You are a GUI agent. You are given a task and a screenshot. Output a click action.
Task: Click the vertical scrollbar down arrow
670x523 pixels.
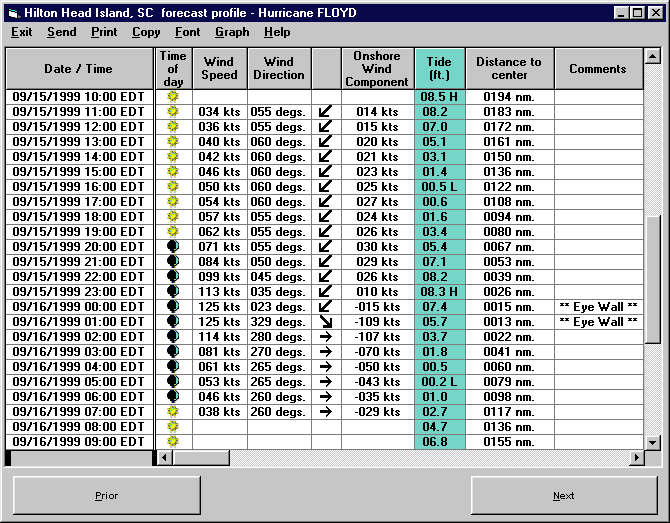[x=653, y=442]
